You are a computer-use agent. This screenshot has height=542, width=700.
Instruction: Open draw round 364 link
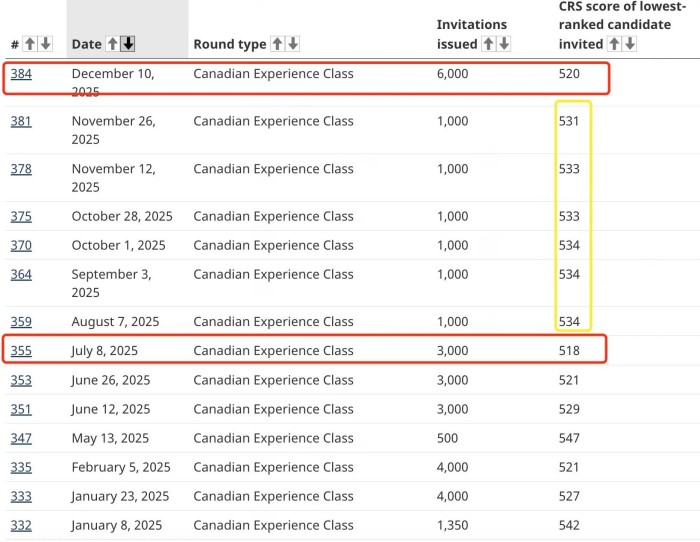coord(21,274)
